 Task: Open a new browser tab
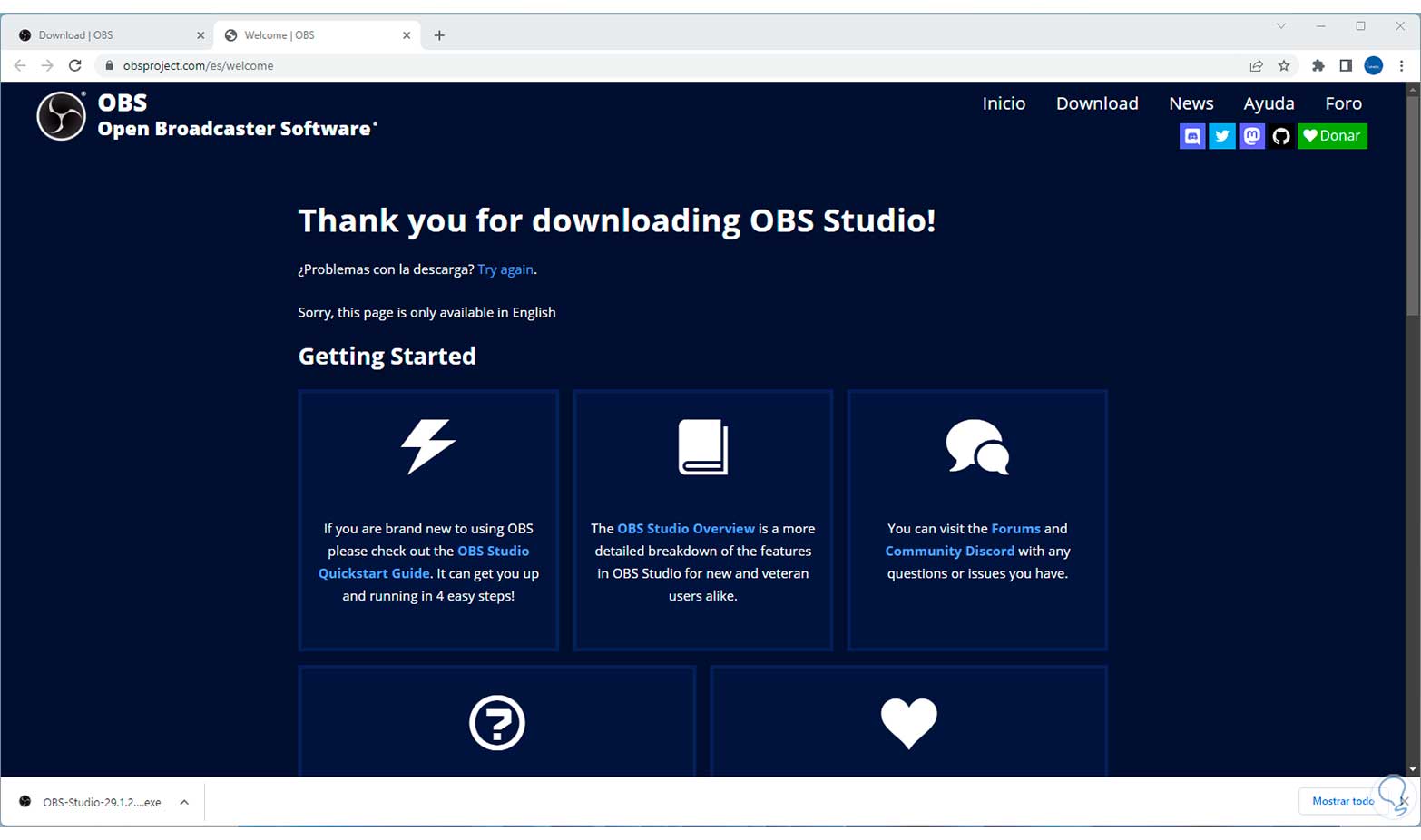(439, 35)
